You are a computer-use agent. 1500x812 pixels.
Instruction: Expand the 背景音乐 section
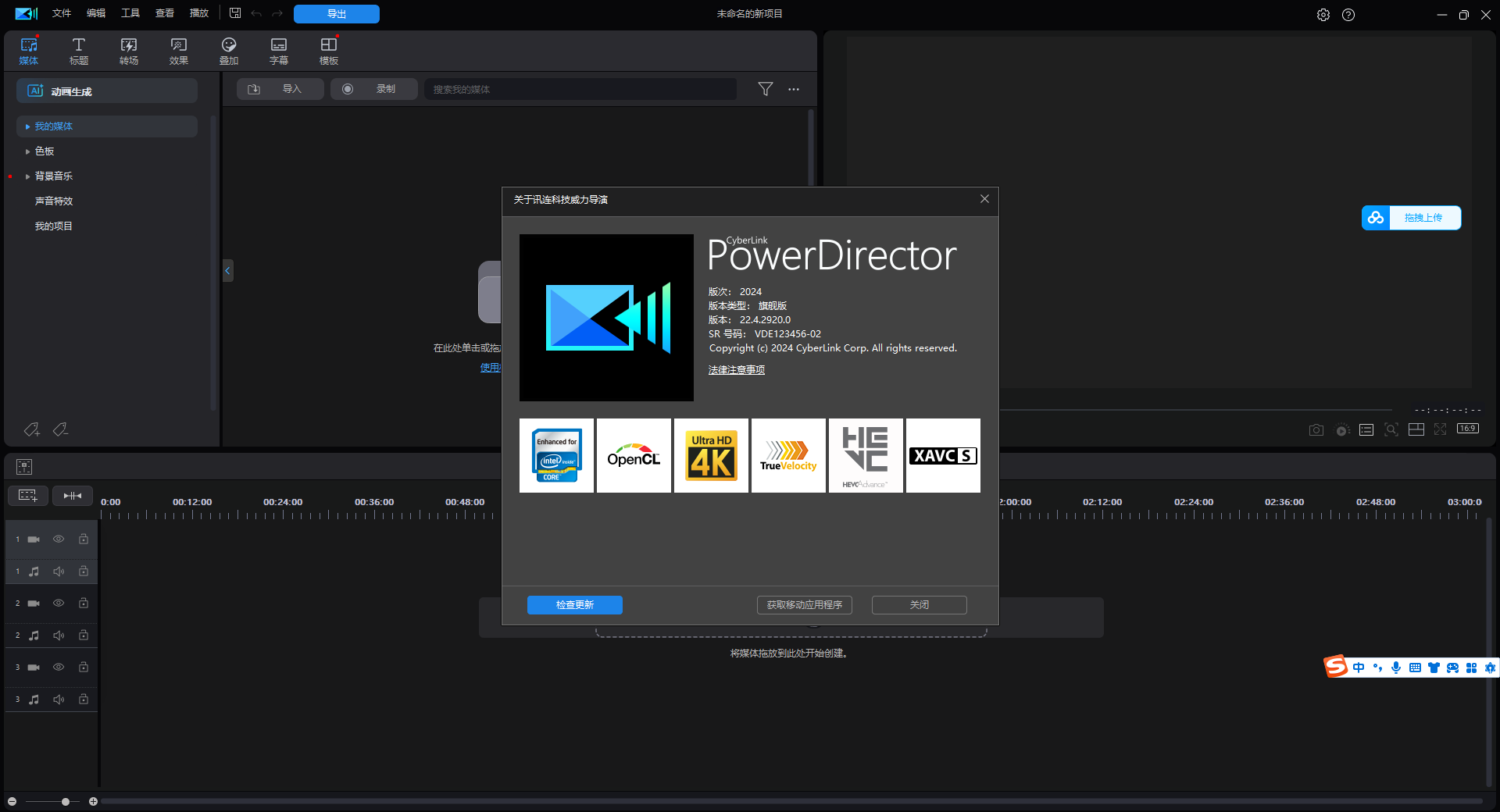29,176
